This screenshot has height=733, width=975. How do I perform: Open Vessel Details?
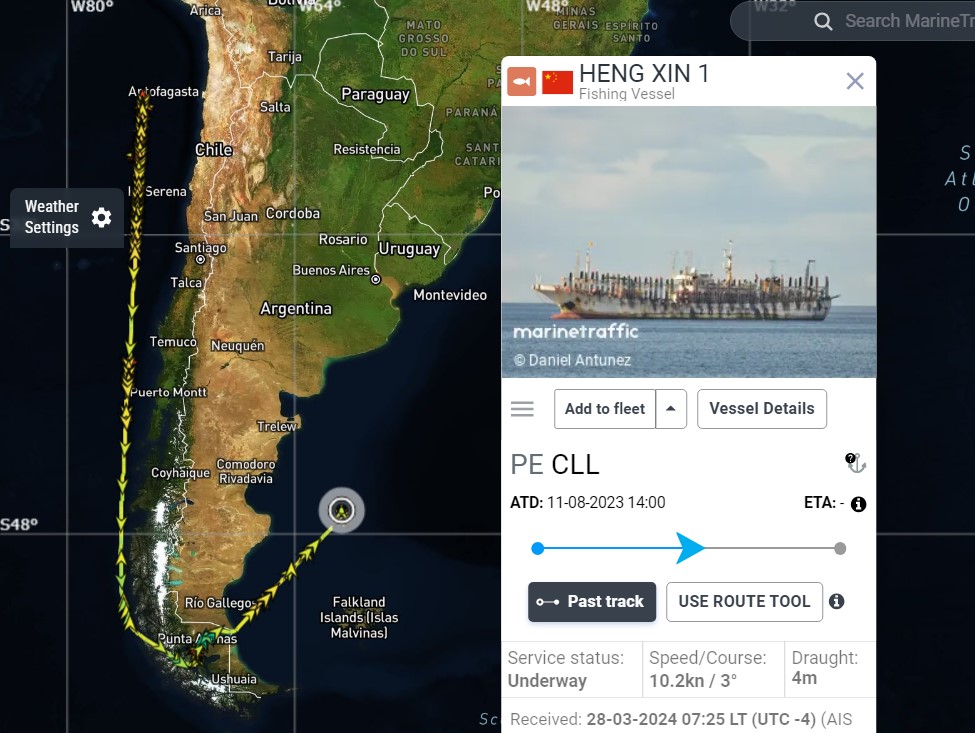coord(762,409)
